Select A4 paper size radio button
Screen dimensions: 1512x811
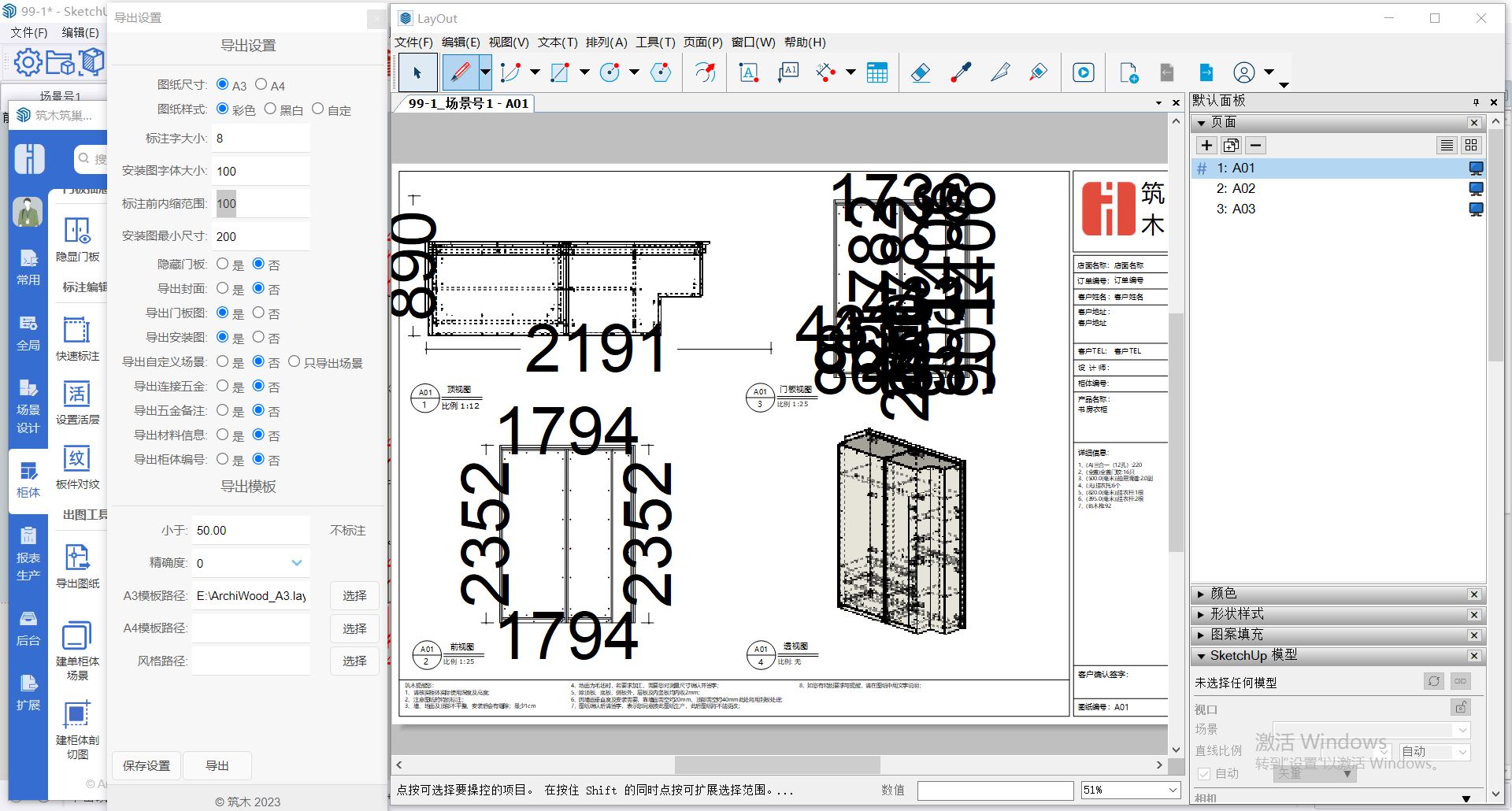261,84
